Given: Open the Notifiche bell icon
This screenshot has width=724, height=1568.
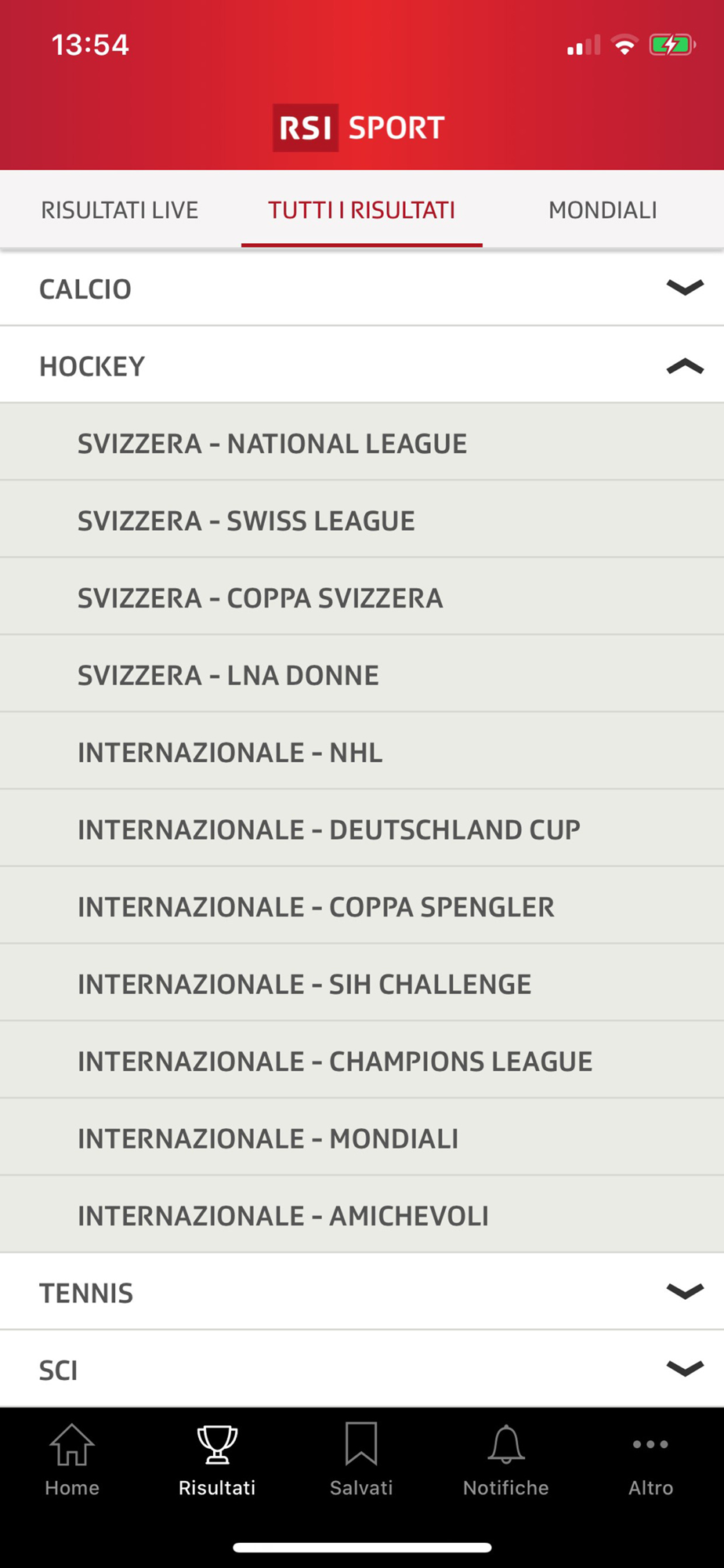Looking at the screenshot, I should (506, 1444).
